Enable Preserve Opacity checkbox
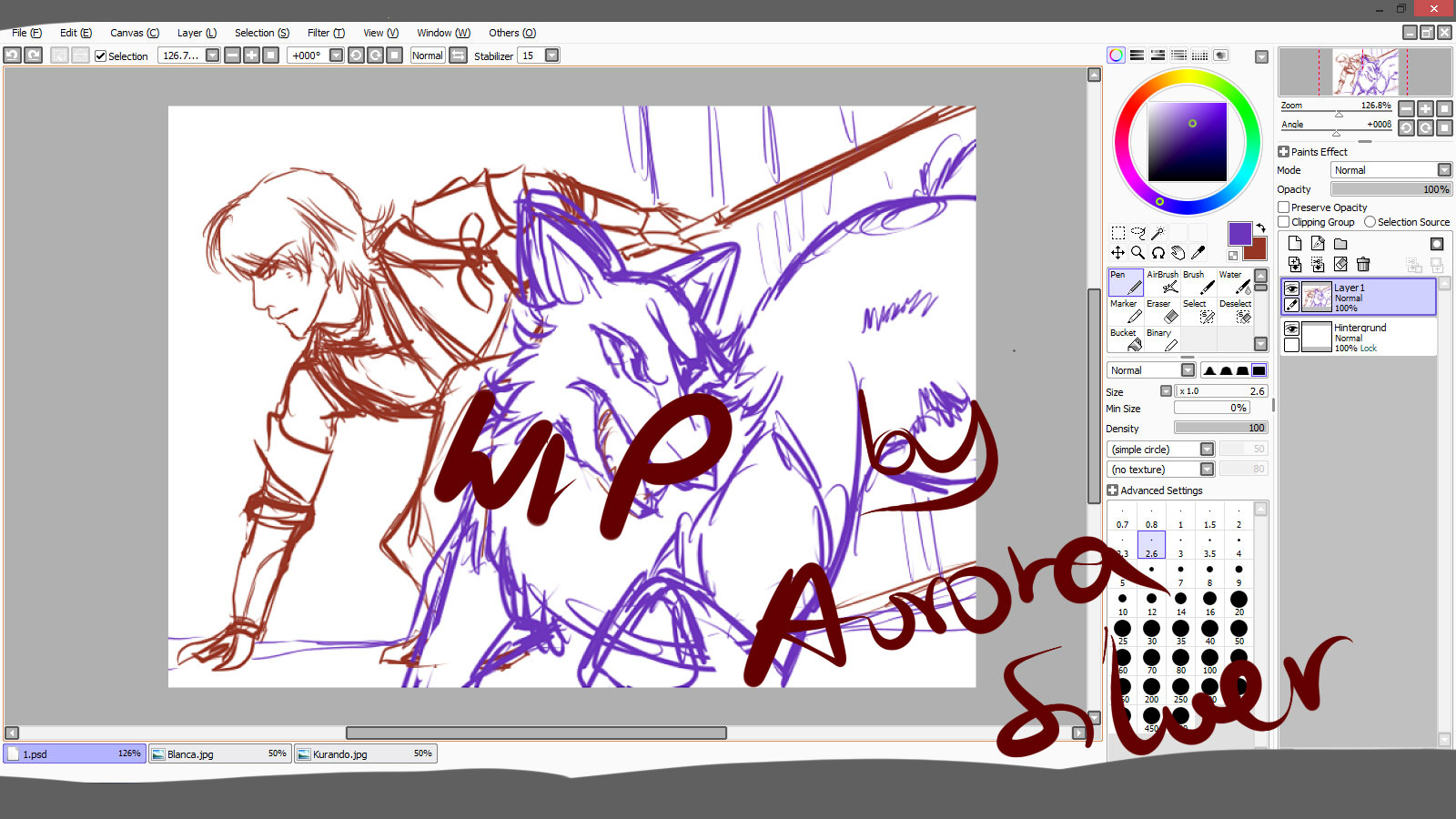The height and width of the screenshot is (819, 1456). (1284, 207)
